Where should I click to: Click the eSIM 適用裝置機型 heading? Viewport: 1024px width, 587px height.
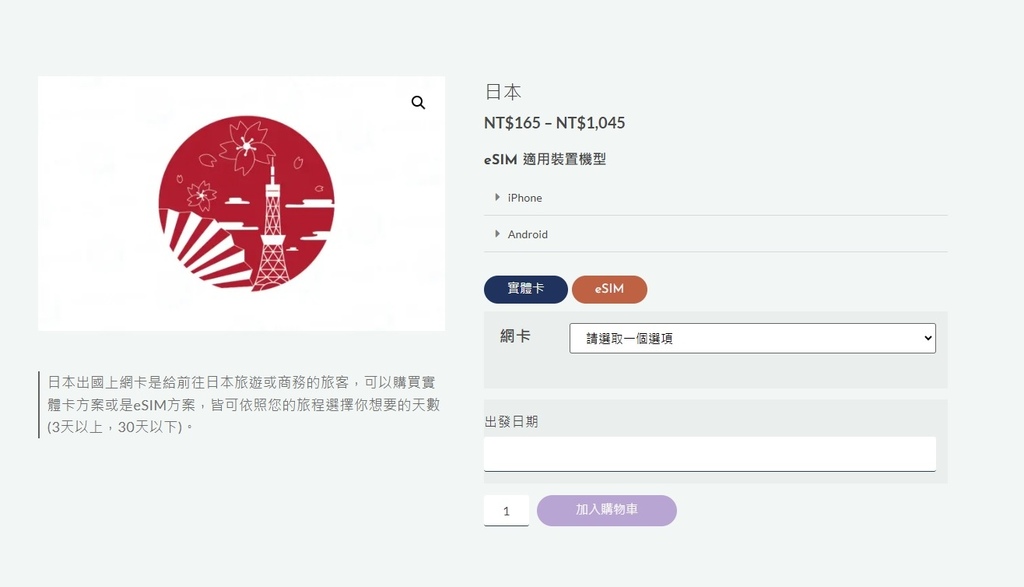pos(545,159)
